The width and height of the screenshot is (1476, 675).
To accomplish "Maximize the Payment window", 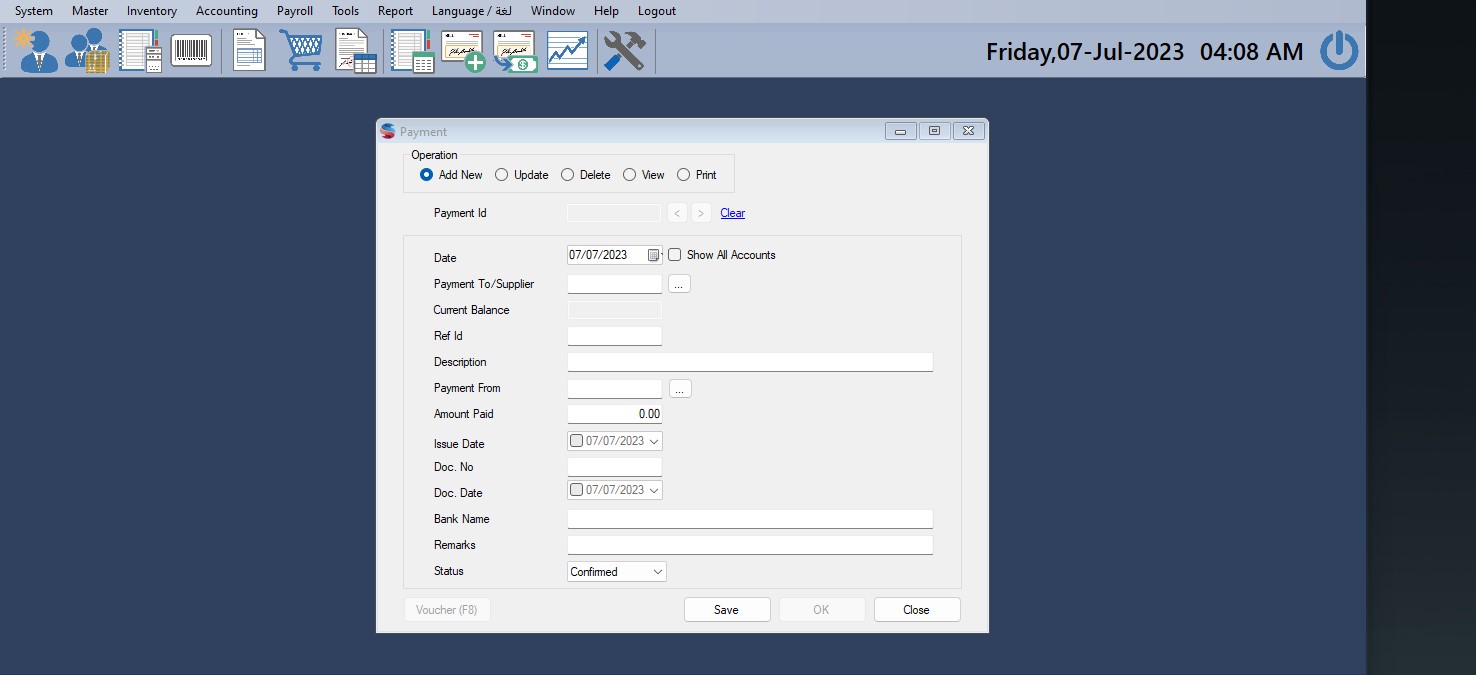I will point(935,131).
